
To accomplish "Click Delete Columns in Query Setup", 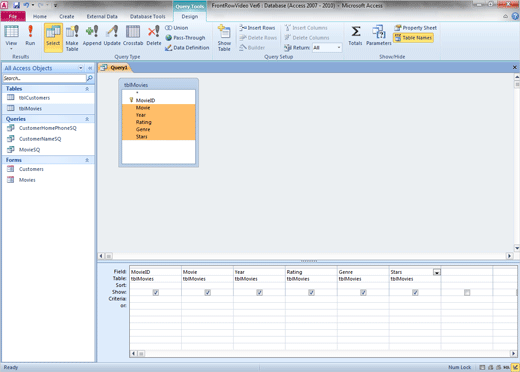I will click(x=307, y=38).
